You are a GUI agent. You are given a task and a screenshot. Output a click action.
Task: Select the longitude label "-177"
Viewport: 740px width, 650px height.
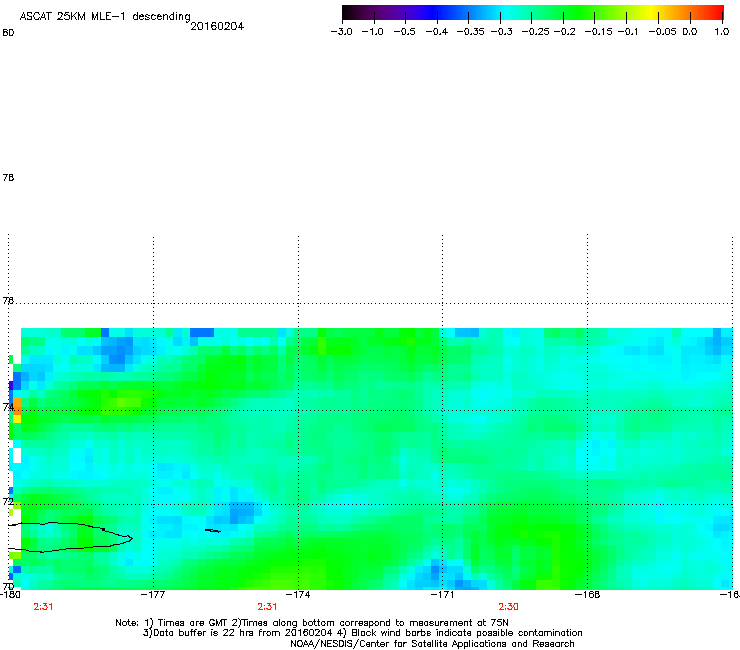pyautogui.click(x=153, y=594)
